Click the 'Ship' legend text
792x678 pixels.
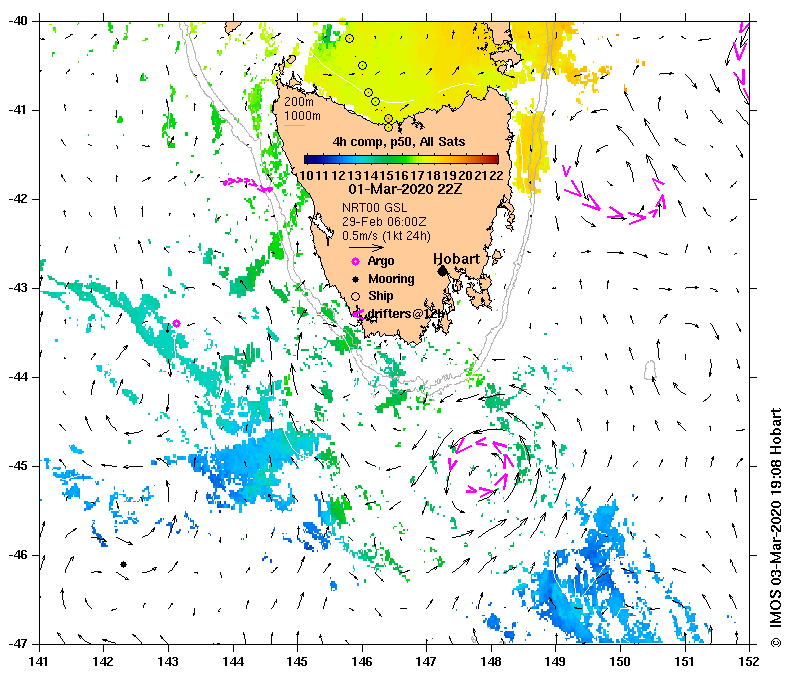[x=381, y=296]
